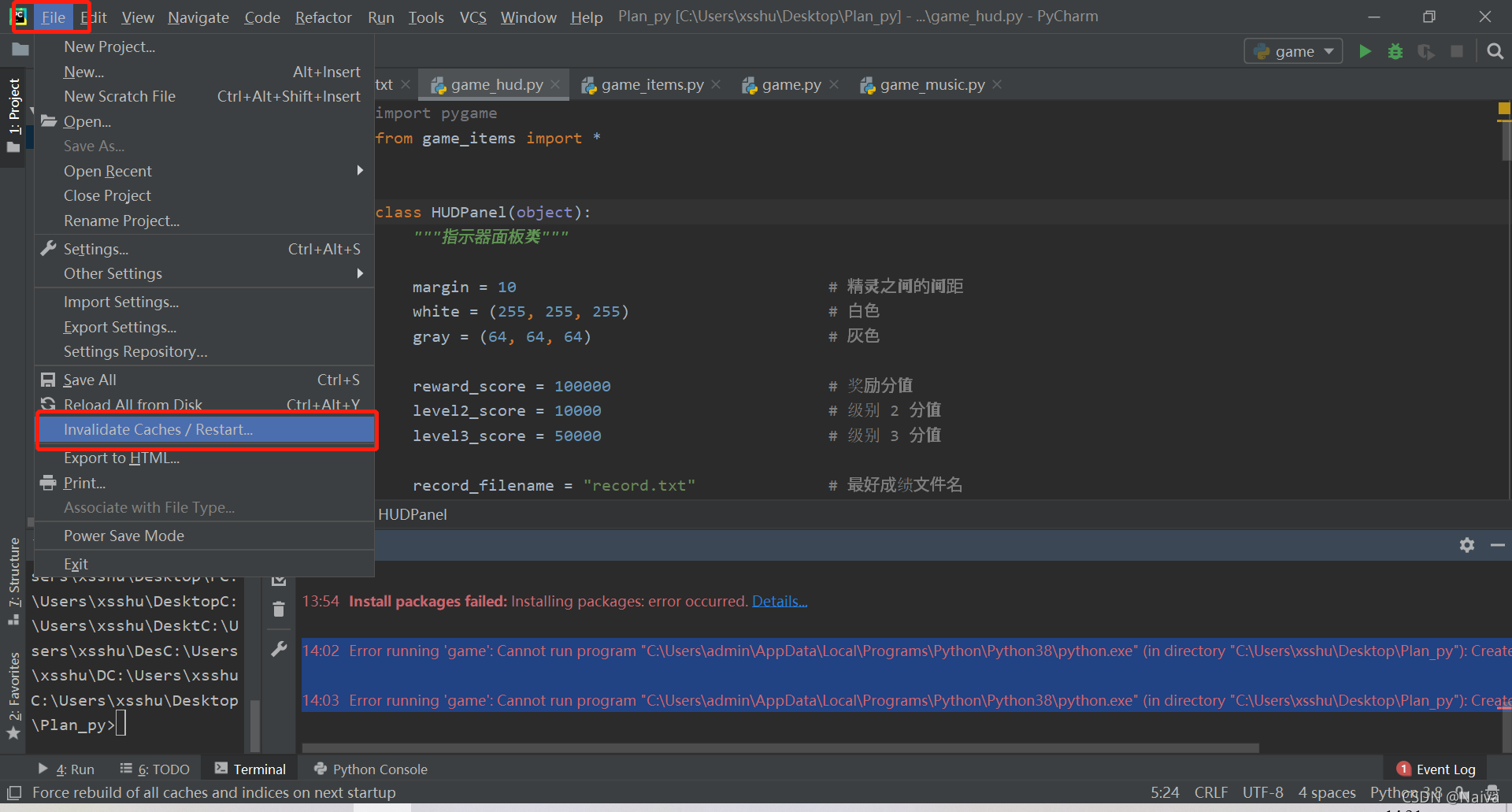Toggle tool window bars icon in status bar

tap(13, 792)
